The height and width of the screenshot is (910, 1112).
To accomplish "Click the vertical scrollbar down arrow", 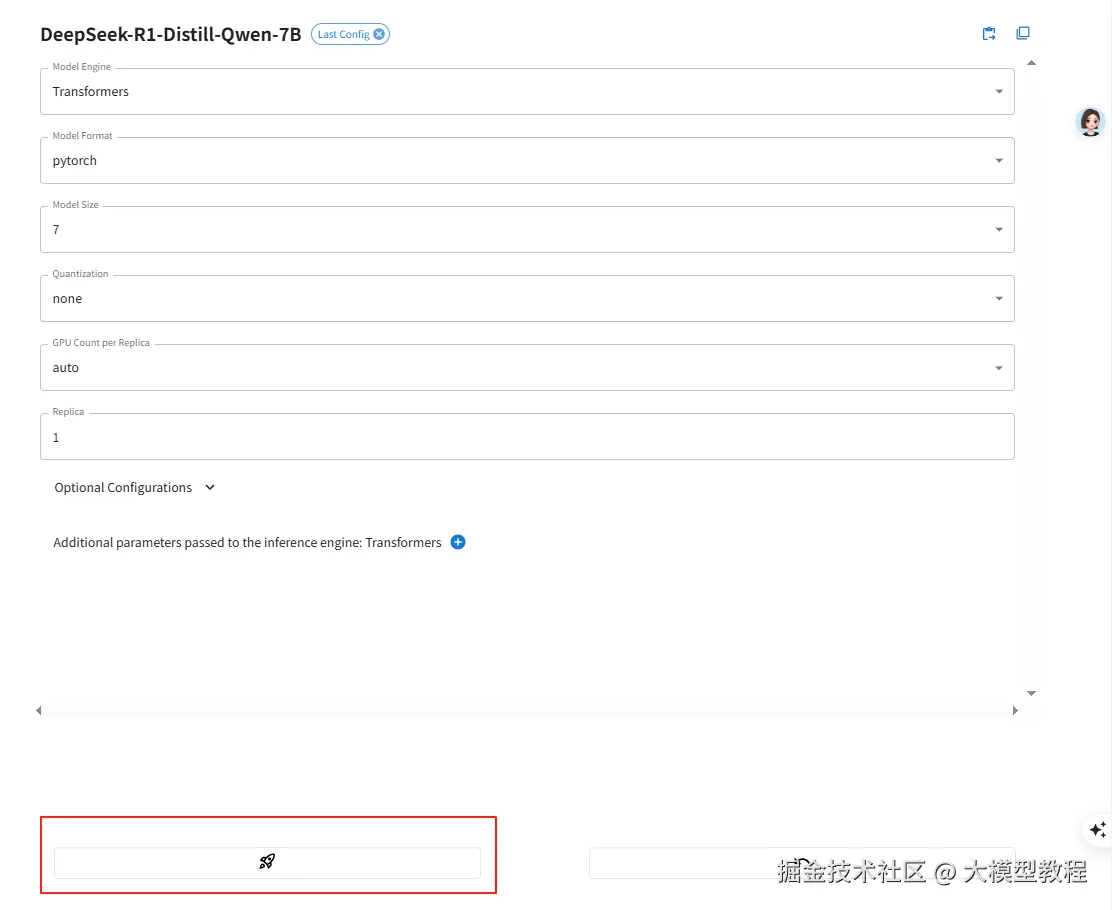I will pos(1031,693).
